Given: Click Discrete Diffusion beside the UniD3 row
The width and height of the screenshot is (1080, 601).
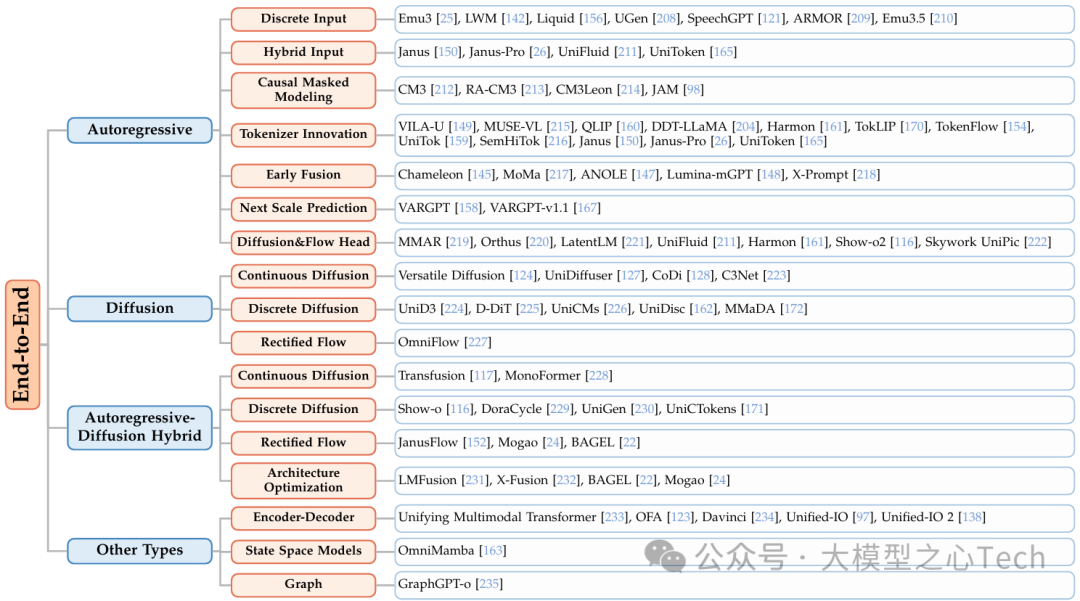Looking at the screenshot, I should pyautogui.click(x=303, y=309).
